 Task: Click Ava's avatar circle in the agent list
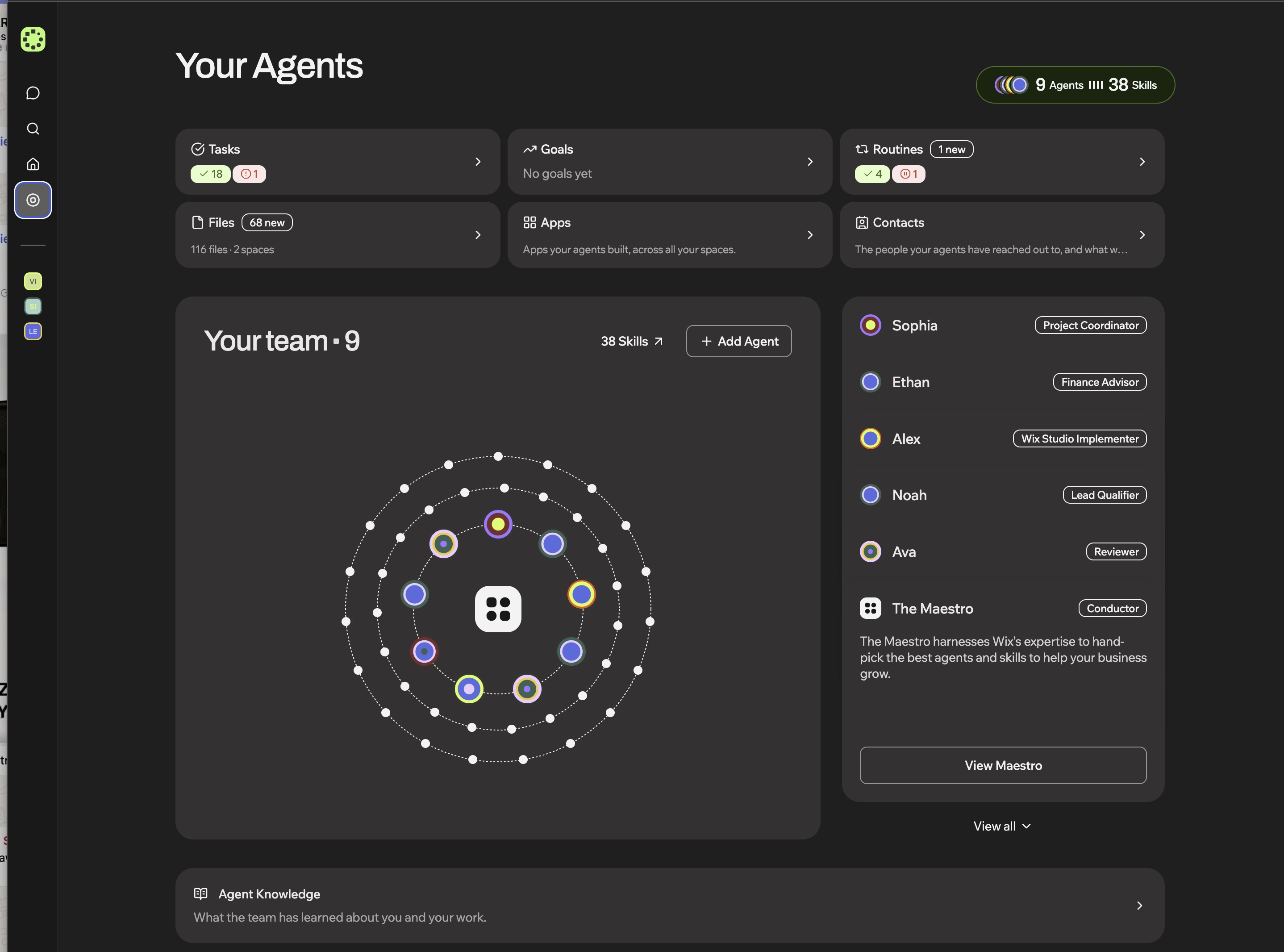tap(871, 551)
